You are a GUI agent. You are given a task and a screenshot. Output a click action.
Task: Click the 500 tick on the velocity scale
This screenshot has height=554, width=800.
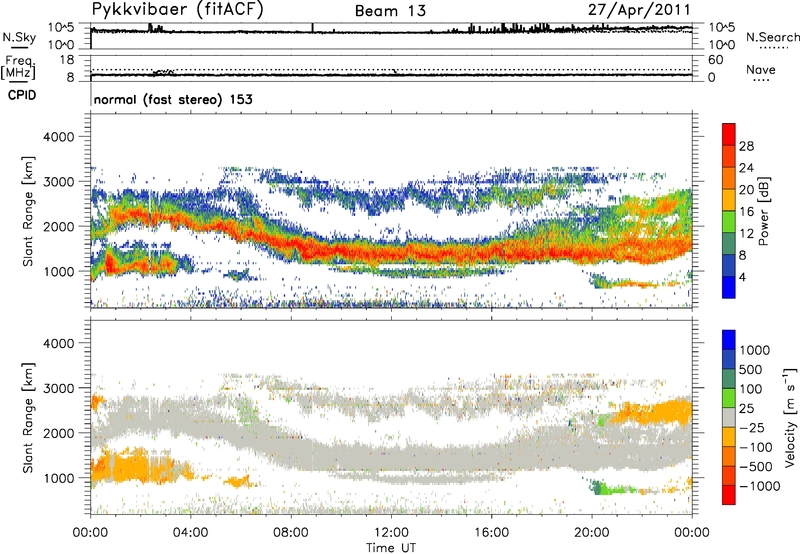coord(751,369)
